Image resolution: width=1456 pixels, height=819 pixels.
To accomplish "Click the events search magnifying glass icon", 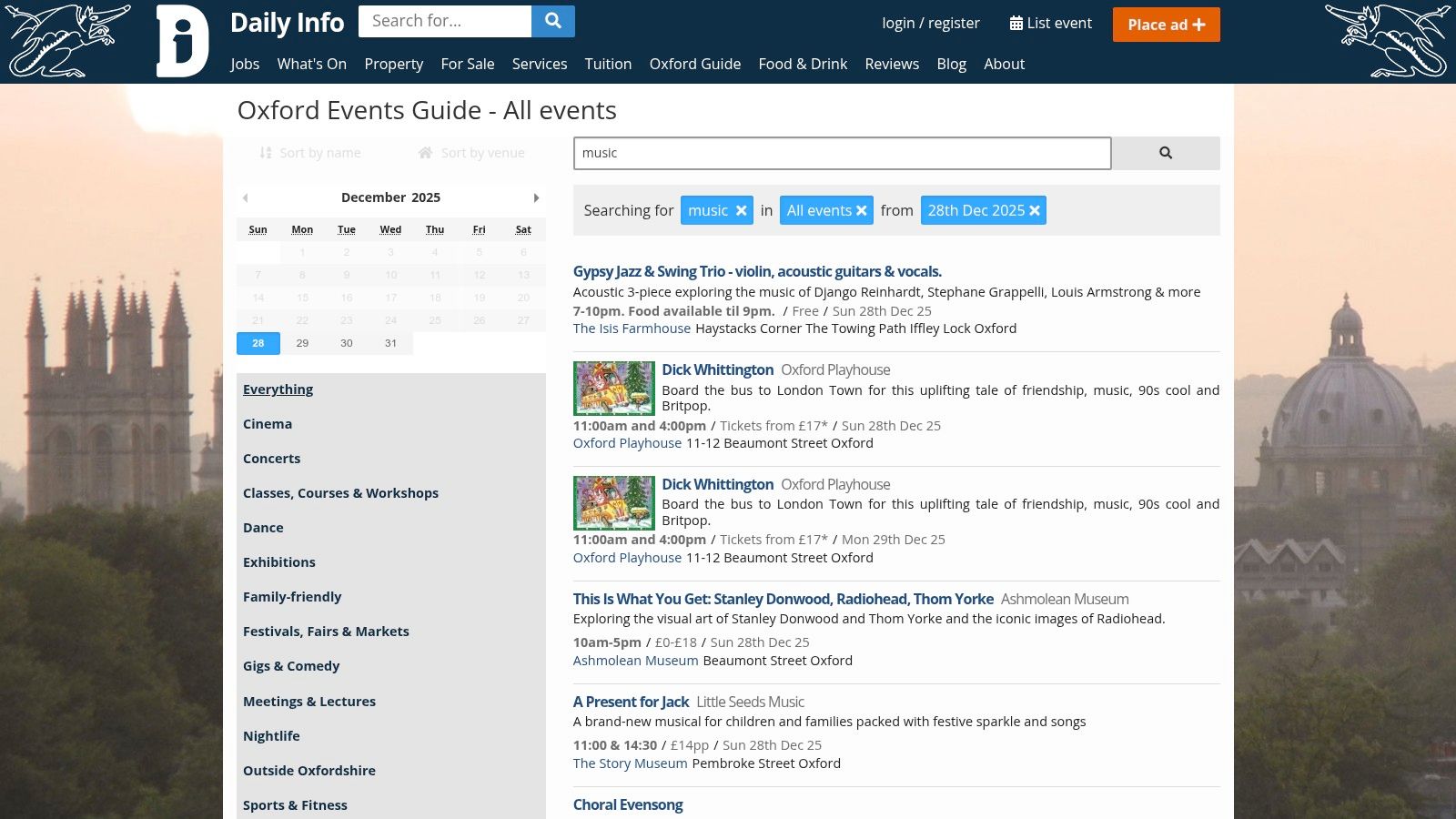I will click(1166, 153).
